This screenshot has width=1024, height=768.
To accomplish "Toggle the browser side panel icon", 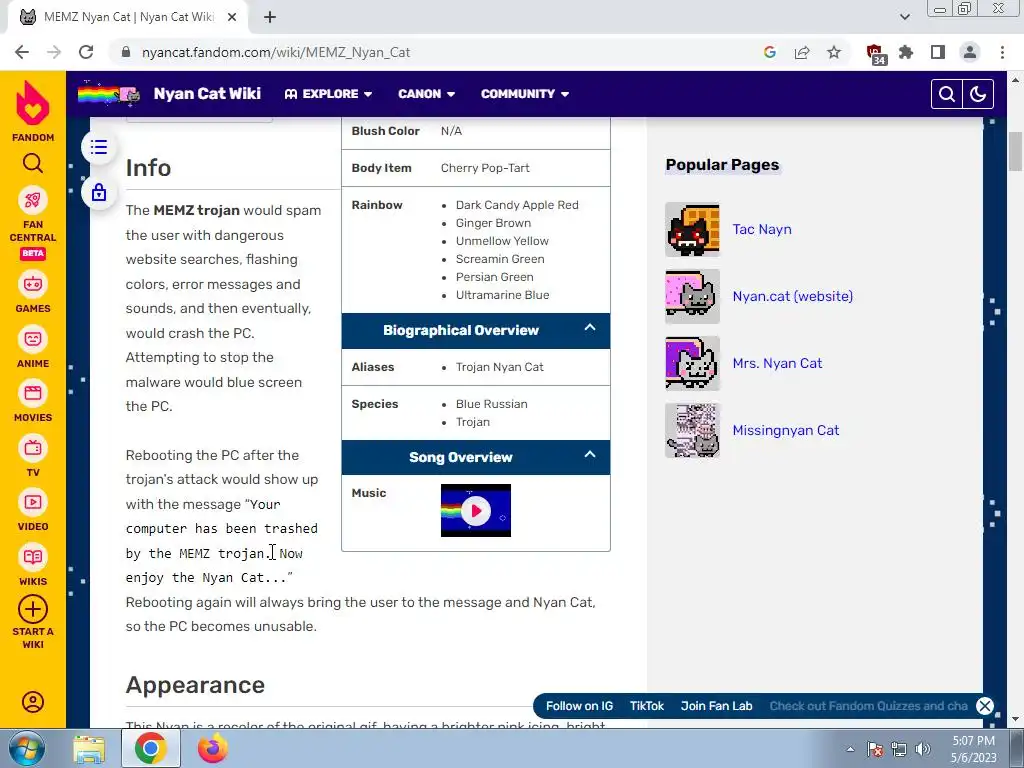I will point(938,52).
